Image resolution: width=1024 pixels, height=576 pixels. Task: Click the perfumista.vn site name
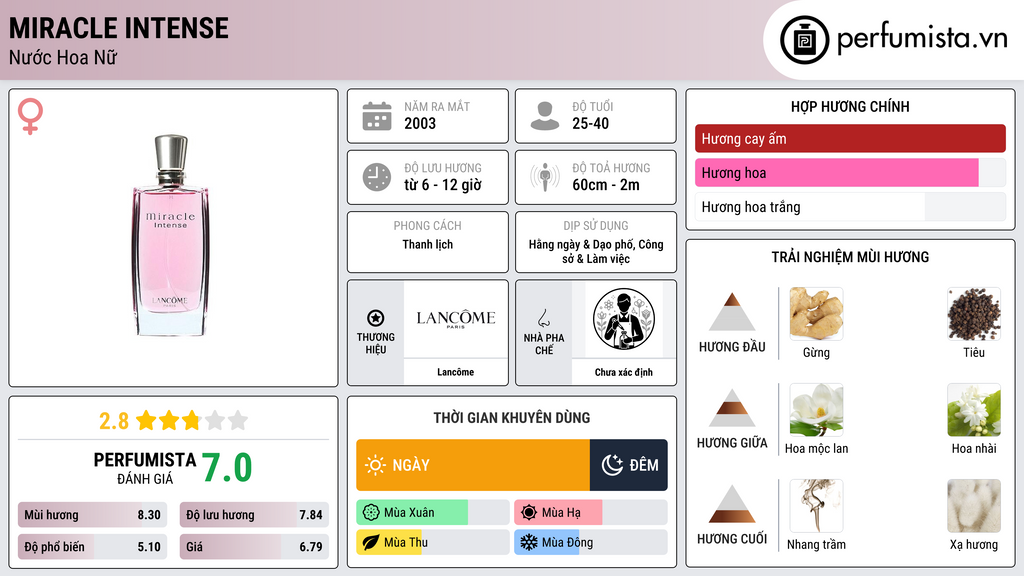(922, 38)
